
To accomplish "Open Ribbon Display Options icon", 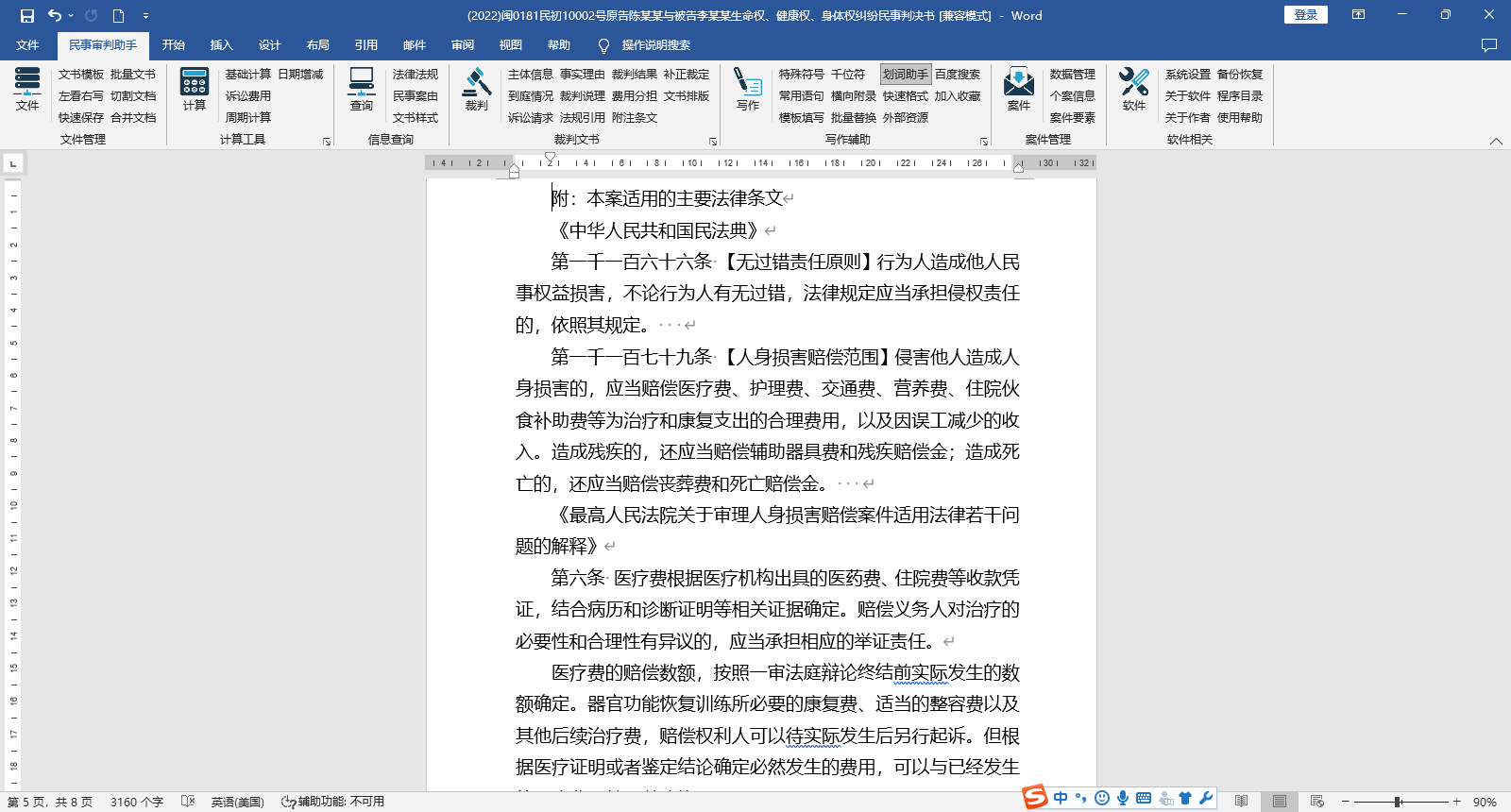I will [1358, 15].
